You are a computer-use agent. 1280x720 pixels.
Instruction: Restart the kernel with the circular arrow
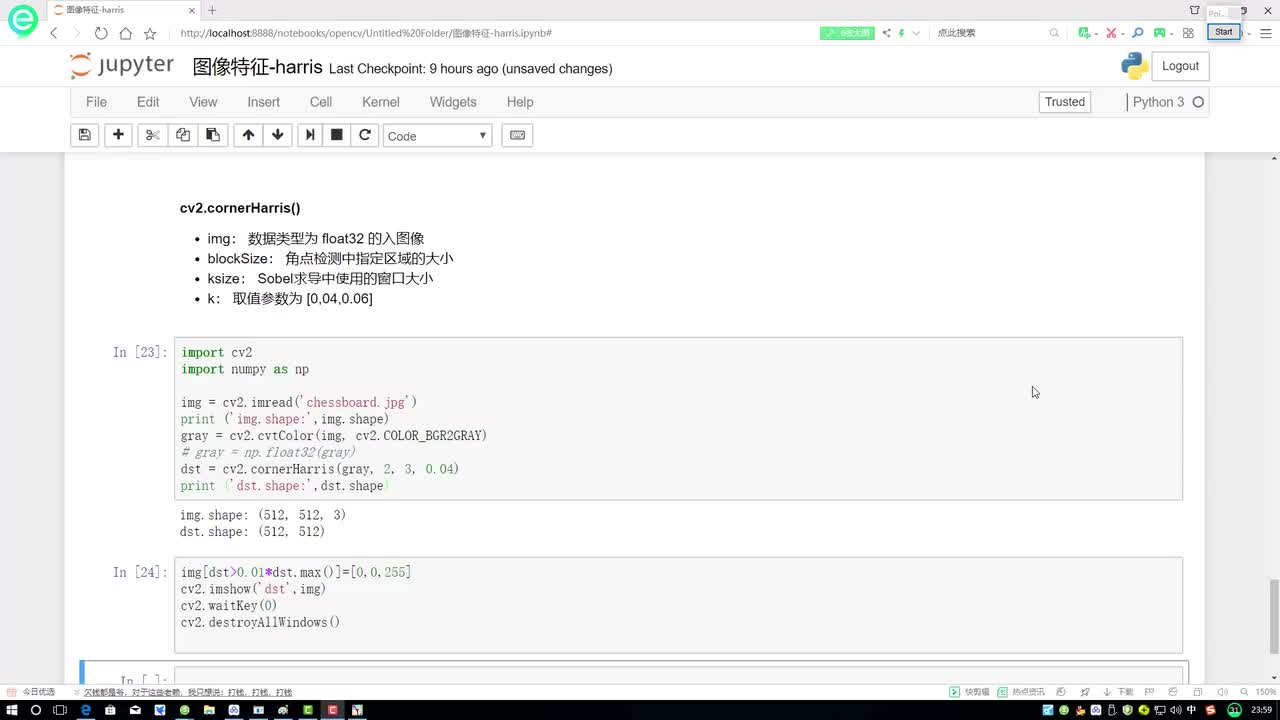point(365,135)
